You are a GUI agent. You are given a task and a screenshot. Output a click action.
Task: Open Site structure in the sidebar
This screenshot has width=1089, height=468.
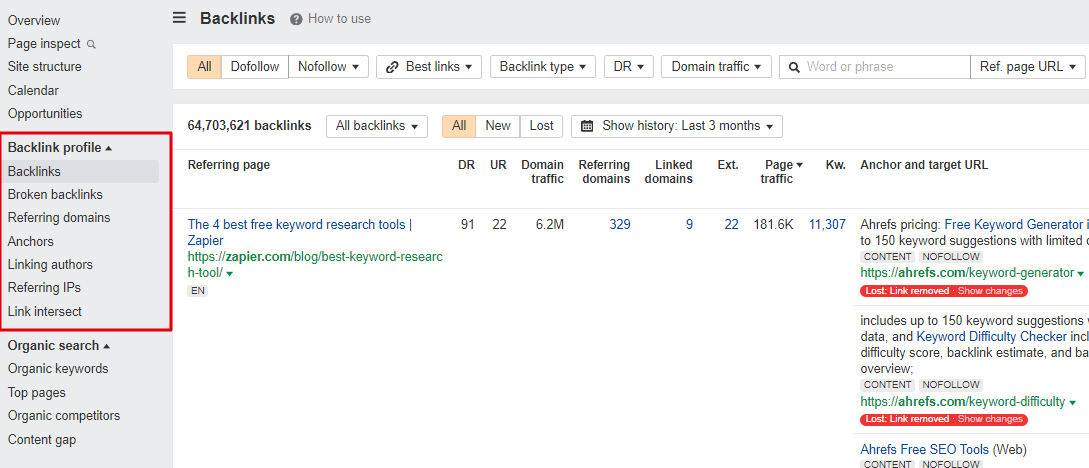coord(44,67)
